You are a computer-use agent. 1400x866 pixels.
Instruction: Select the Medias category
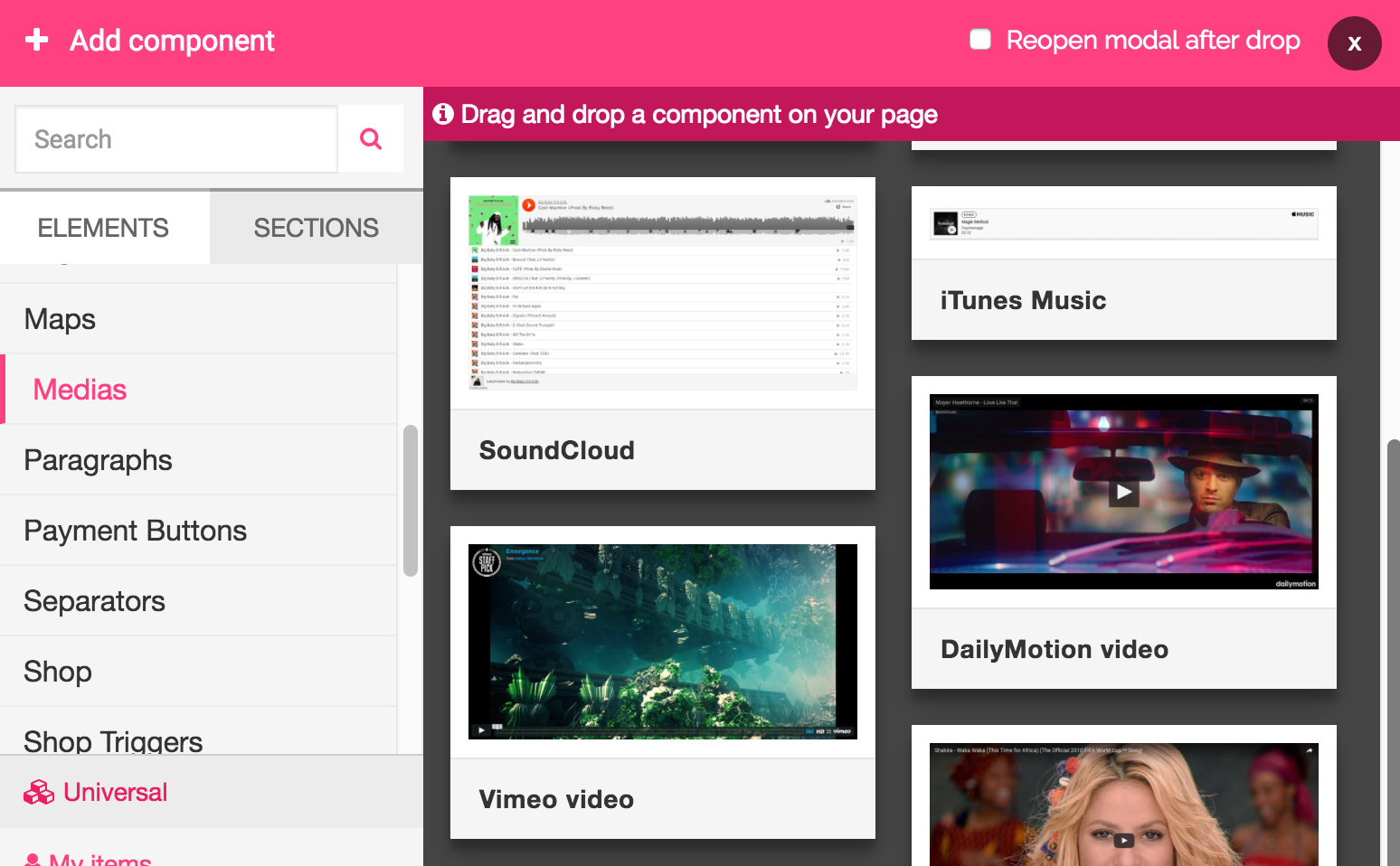[x=80, y=390]
